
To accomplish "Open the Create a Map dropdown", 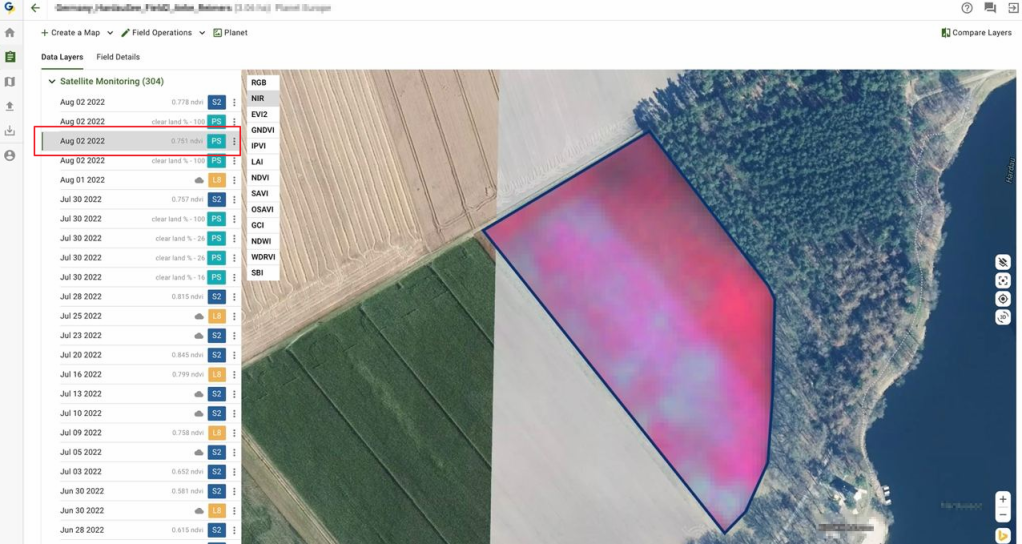I will [x=77, y=33].
